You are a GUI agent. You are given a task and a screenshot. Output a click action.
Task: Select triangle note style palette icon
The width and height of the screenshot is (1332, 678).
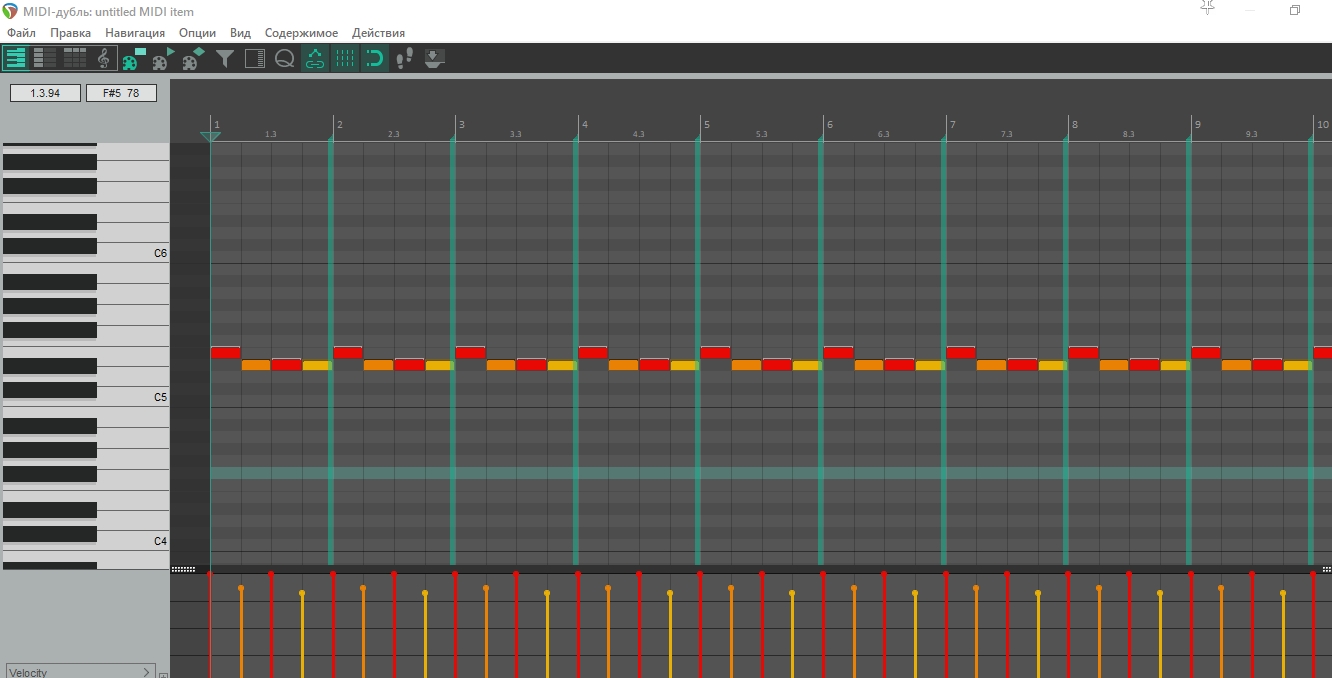point(164,59)
